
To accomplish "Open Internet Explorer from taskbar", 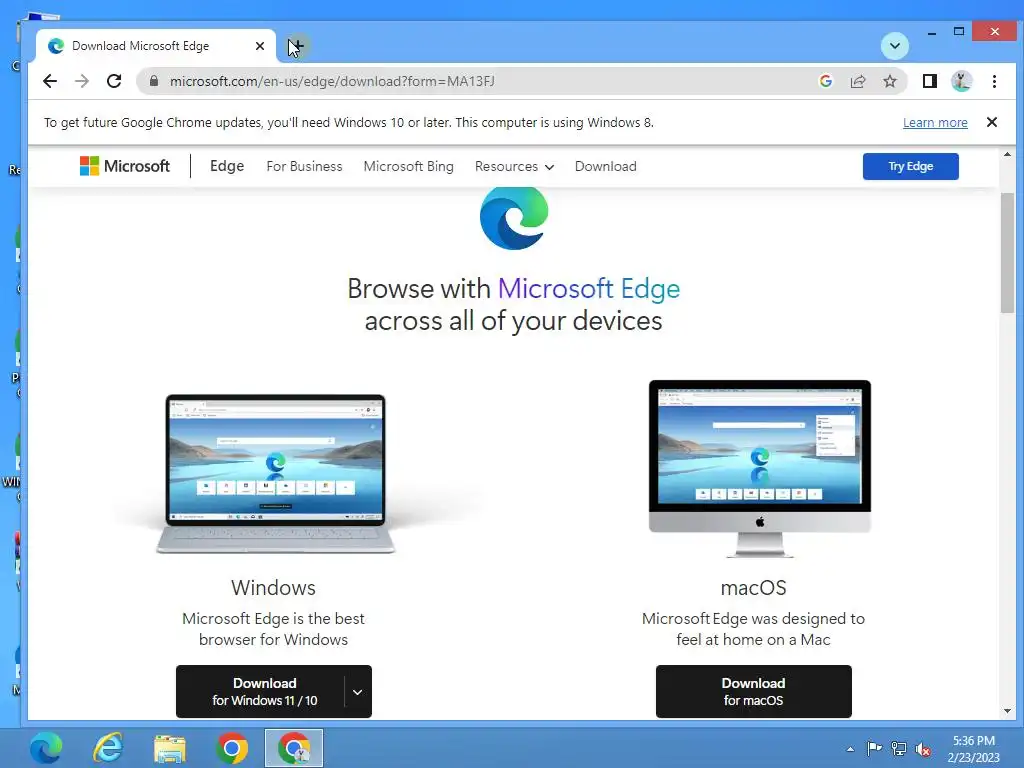I will pyautogui.click(x=108, y=748).
